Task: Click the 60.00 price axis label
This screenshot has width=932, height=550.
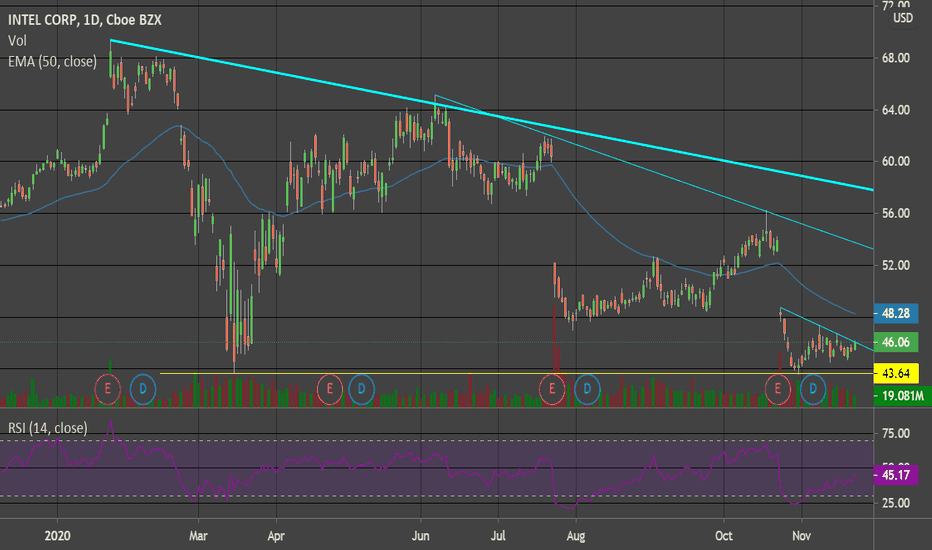Action: tap(896, 161)
